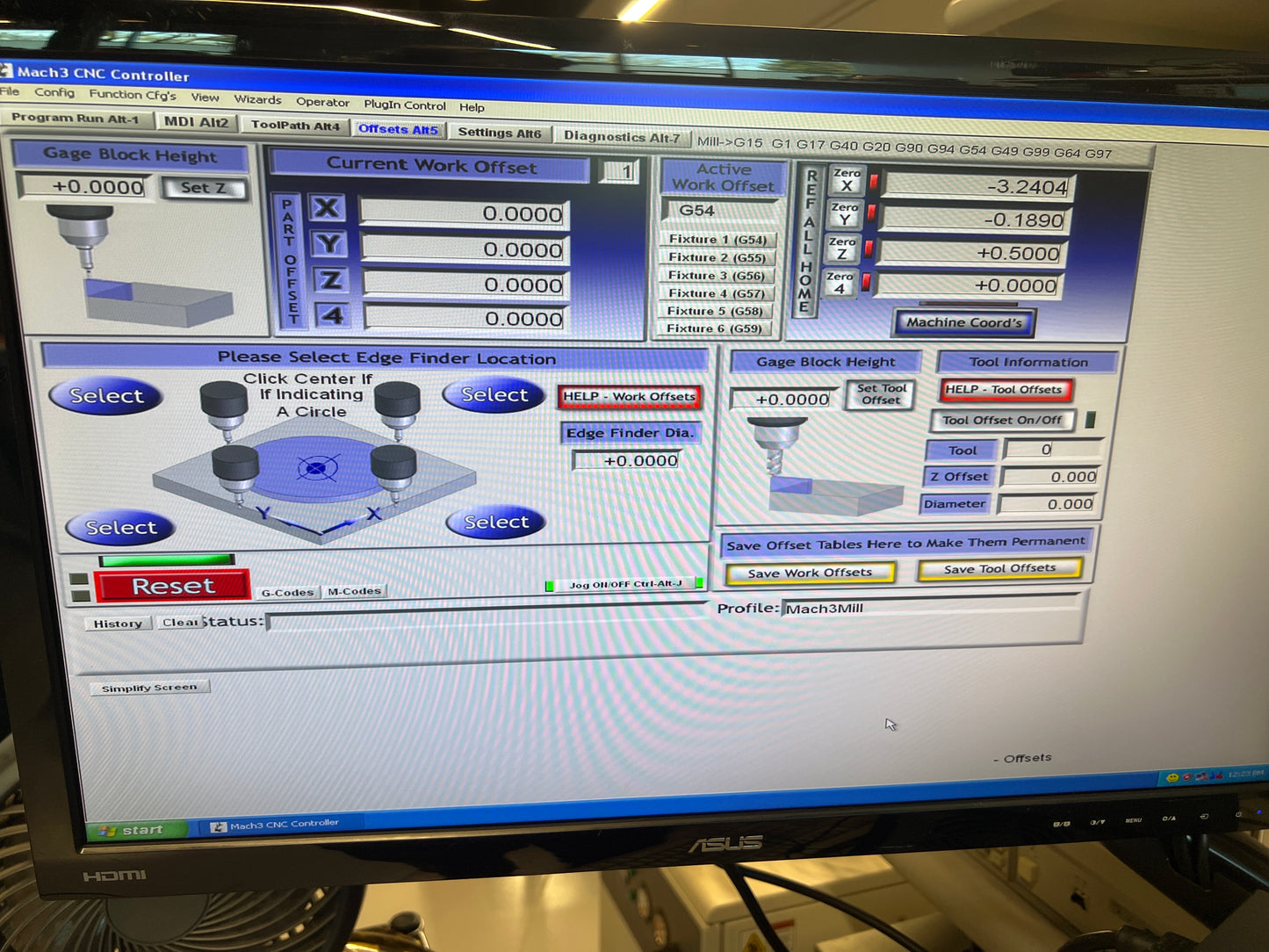Image resolution: width=1269 pixels, height=952 pixels.
Task: Click the Diameter value field
Action: [1047, 504]
